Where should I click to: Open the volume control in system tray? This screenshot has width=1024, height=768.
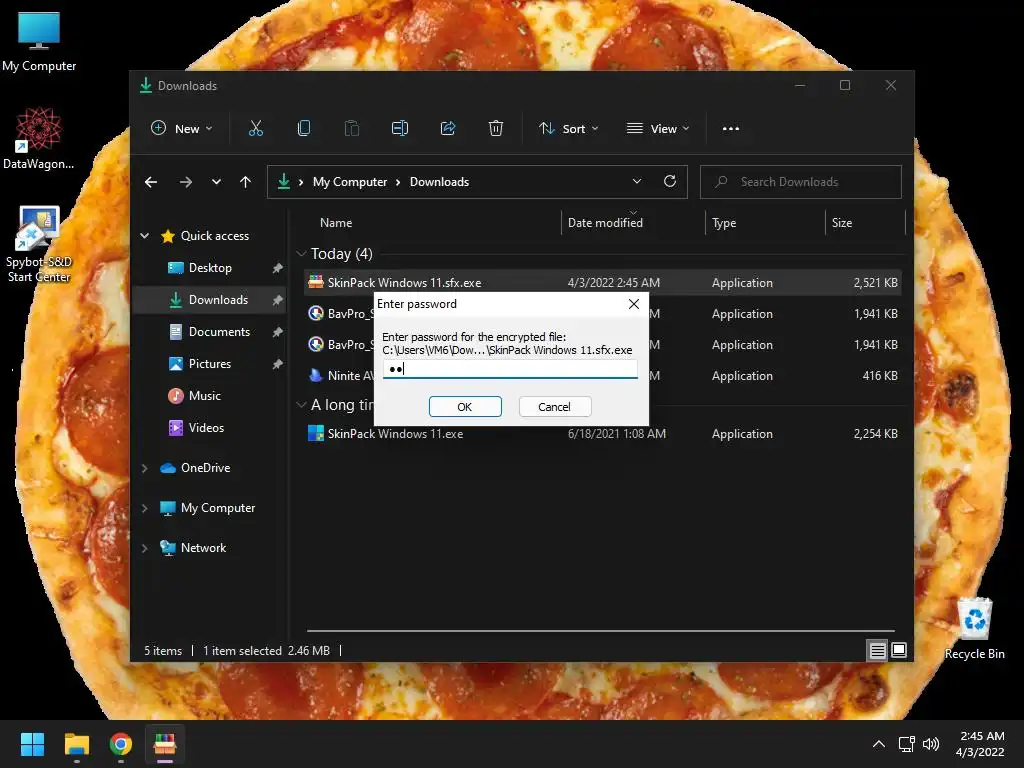pos(931,744)
